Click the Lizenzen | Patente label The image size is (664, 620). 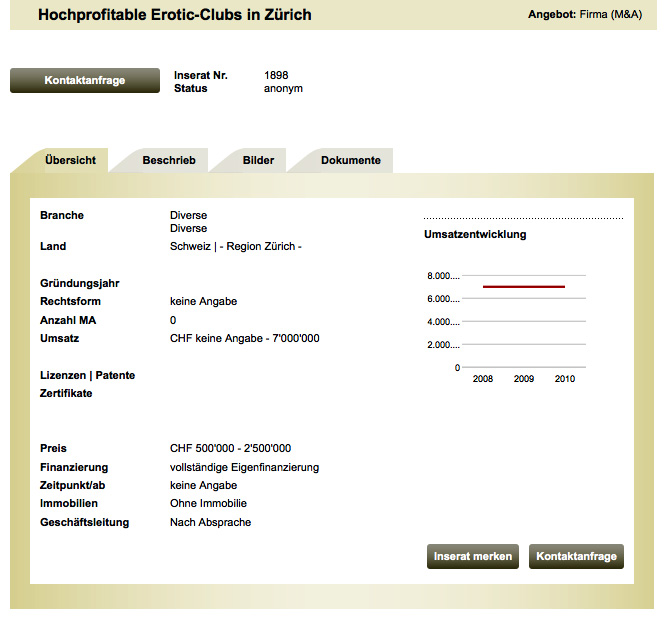coord(87,375)
